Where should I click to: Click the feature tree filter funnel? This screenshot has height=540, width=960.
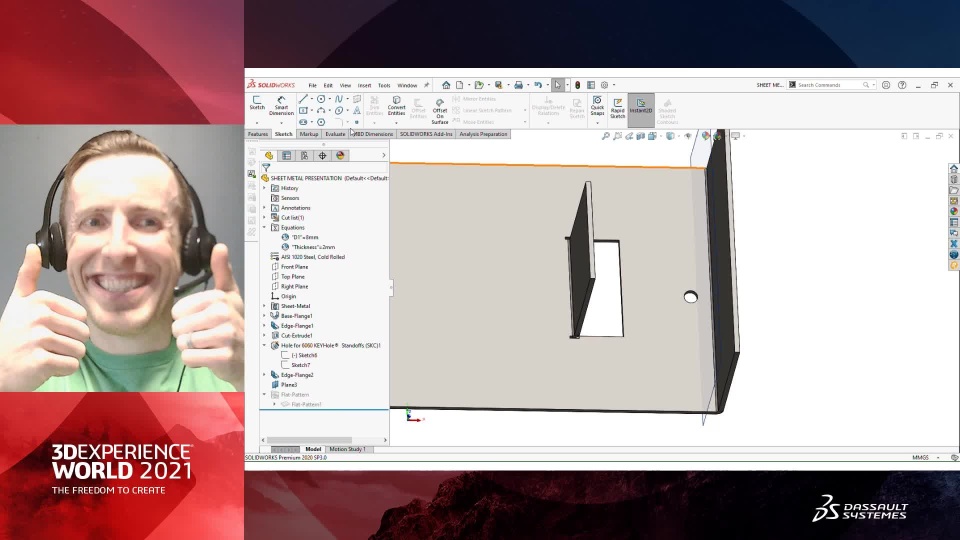point(266,167)
